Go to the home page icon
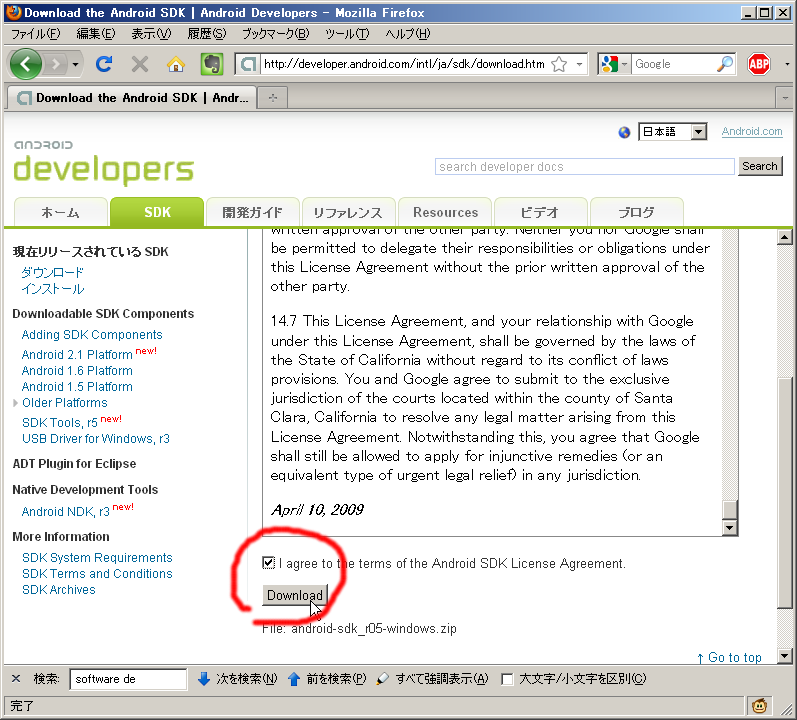 click(x=176, y=64)
